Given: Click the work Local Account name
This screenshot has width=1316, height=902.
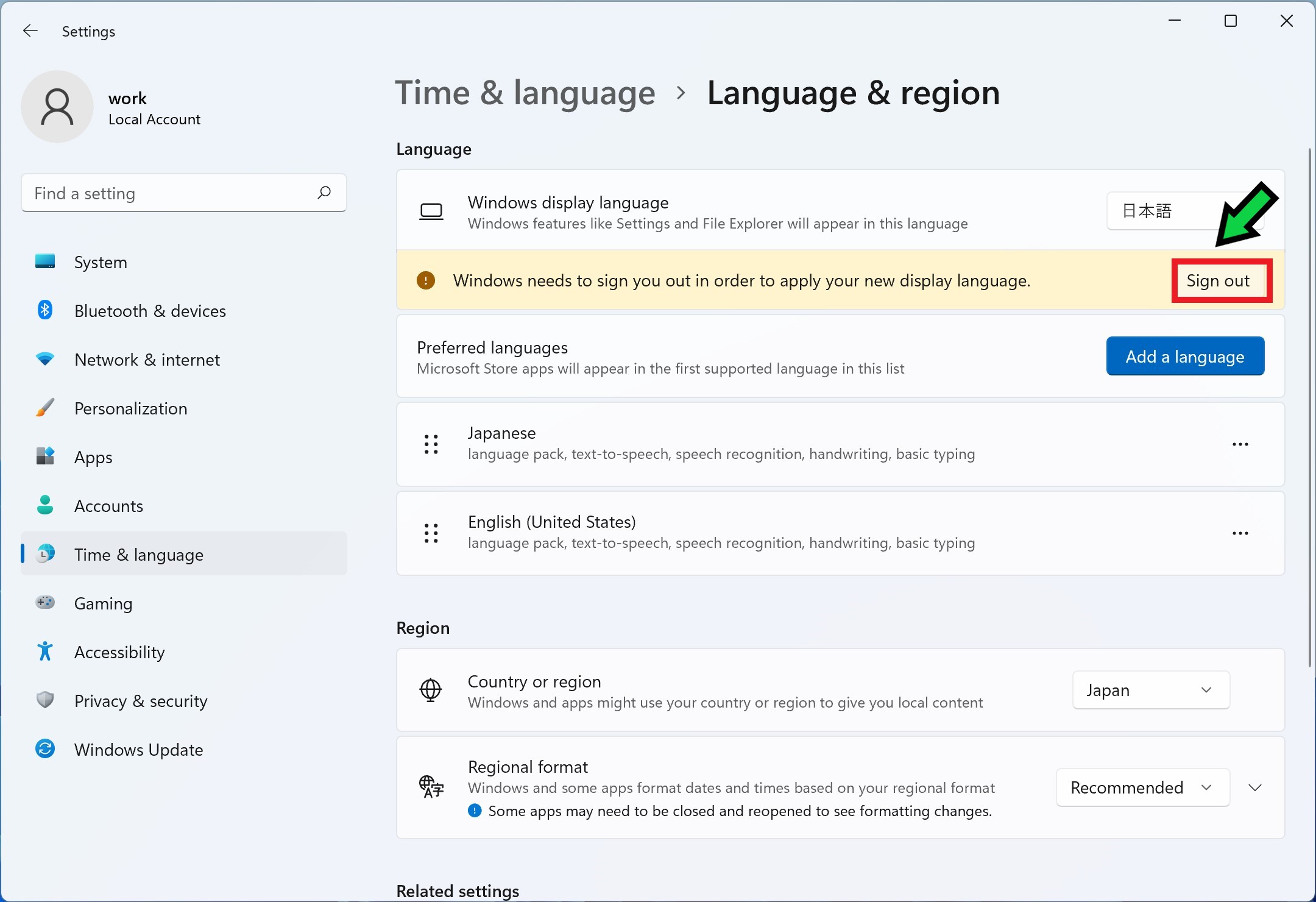Looking at the screenshot, I should coord(154,108).
